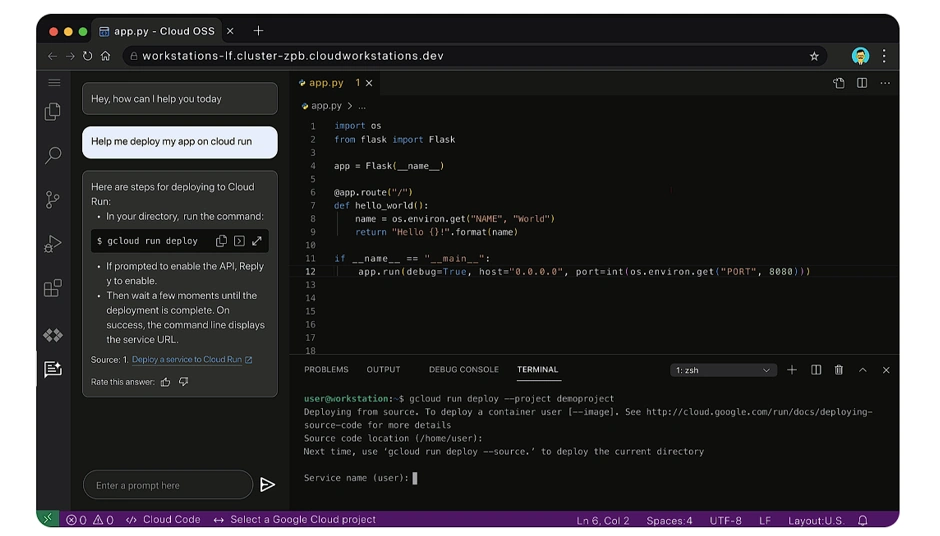Open the browser profile avatar
The height and width of the screenshot is (536, 940).
coord(860,56)
